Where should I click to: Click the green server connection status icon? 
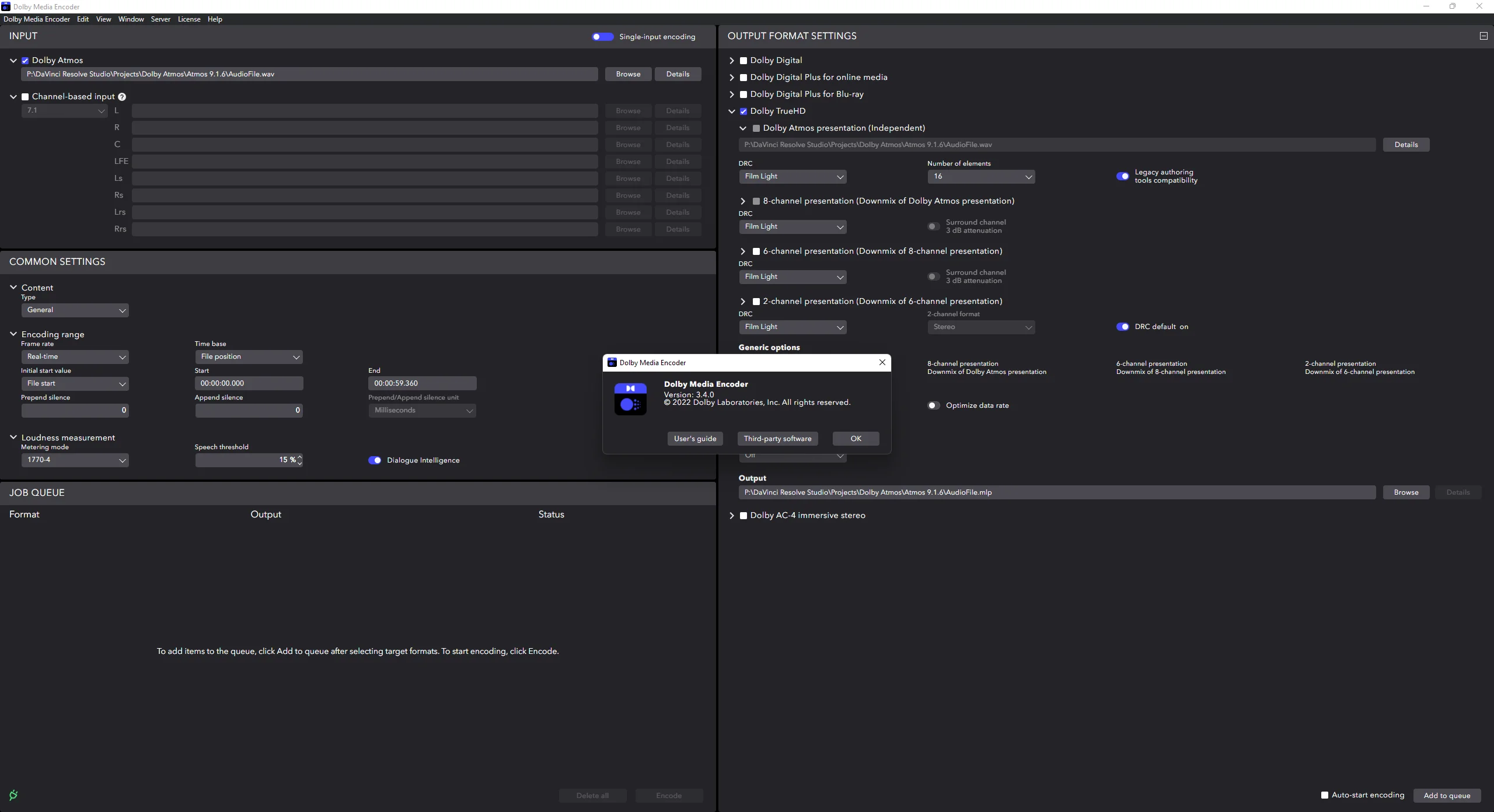coord(13,795)
